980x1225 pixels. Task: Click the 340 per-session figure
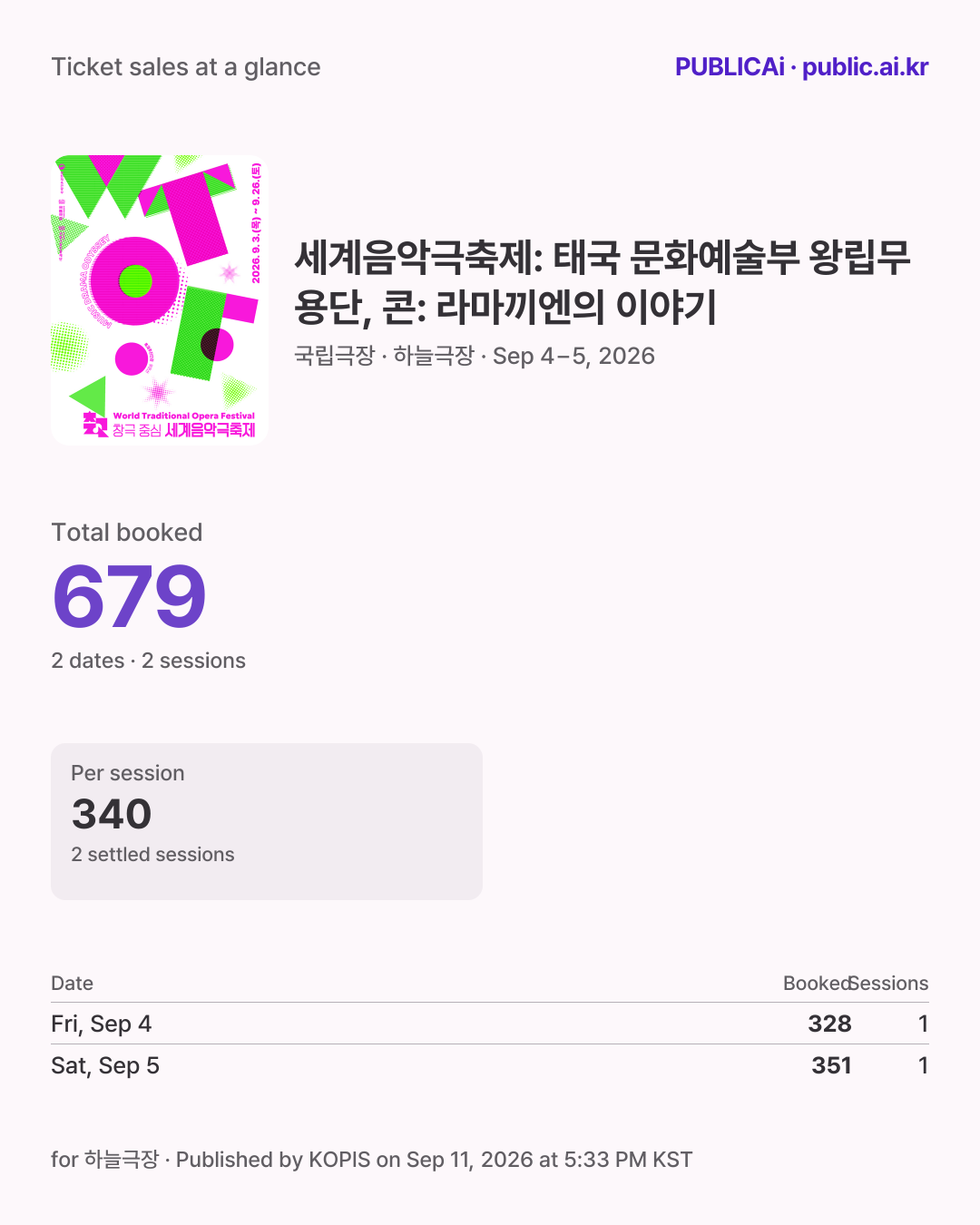pos(112,814)
